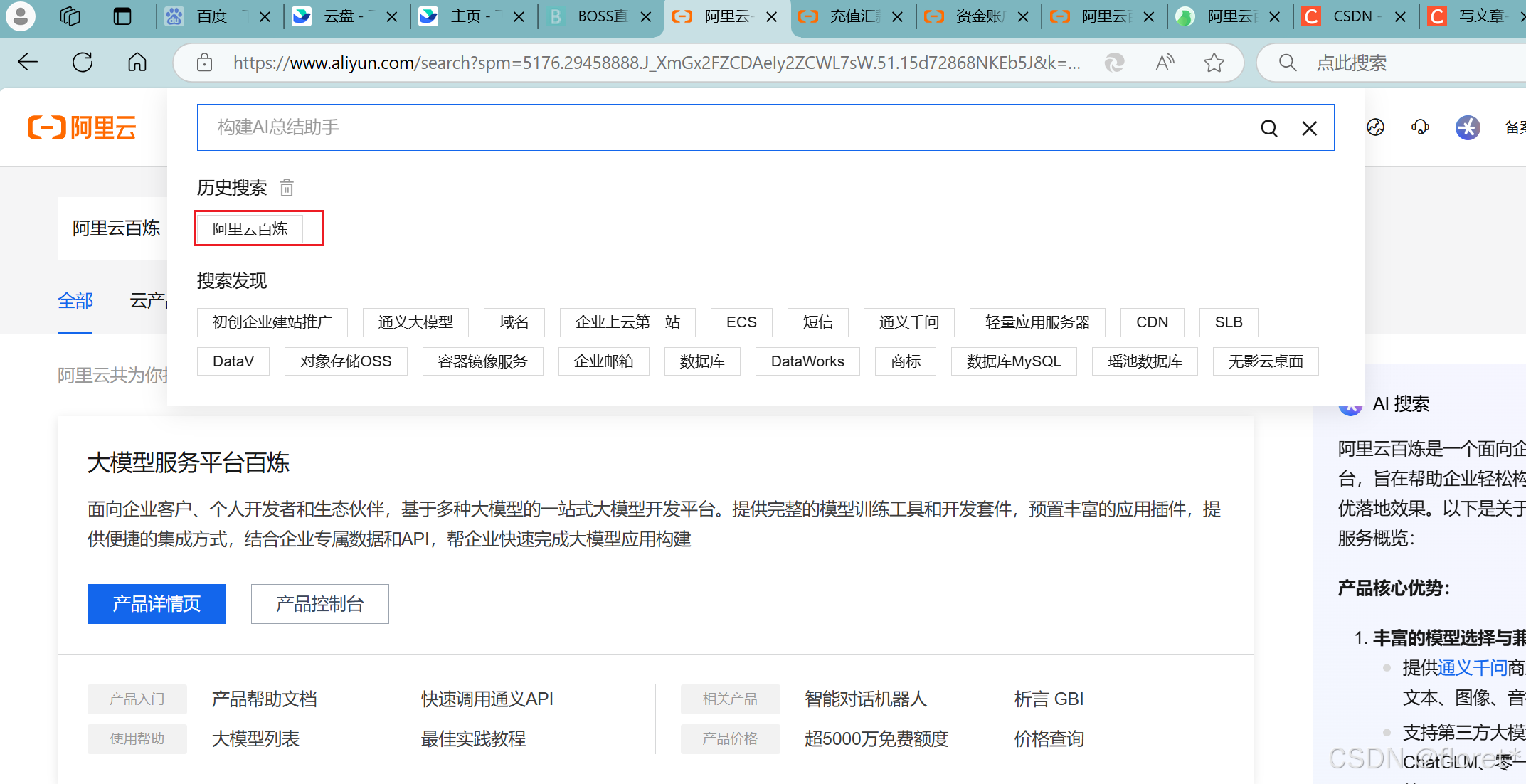Click the globe language icon in header
1526x784 pixels.
click(1375, 127)
